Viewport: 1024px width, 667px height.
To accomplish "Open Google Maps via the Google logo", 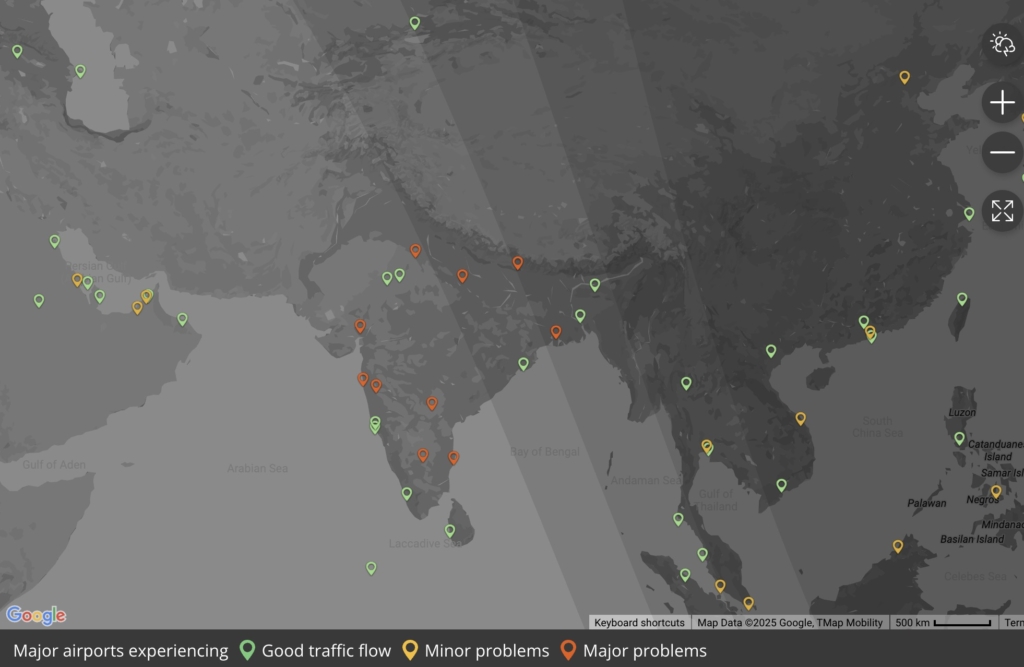I will (x=37, y=616).
